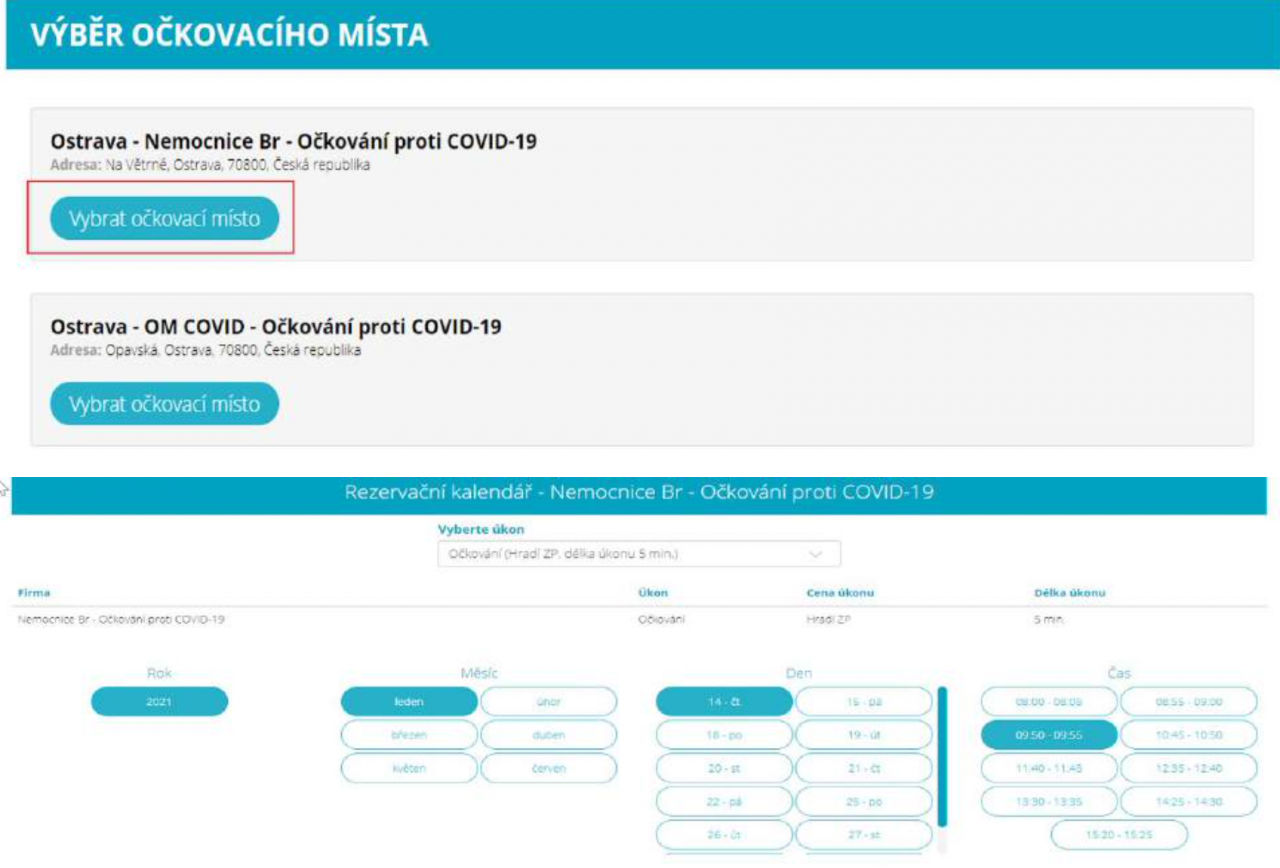Viewport: 1280px width, 868px height.
Task: Choose time slot 09:50 - 09:55
Action: (x=1049, y=735)
